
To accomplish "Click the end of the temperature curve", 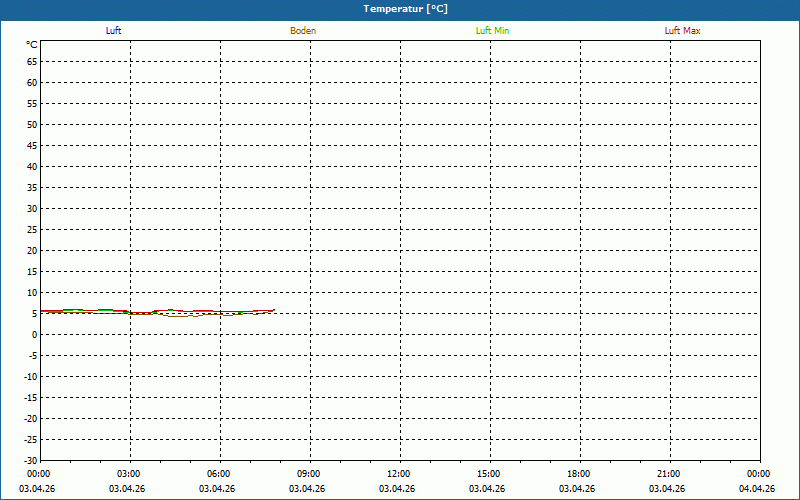I will pos(274,310).
